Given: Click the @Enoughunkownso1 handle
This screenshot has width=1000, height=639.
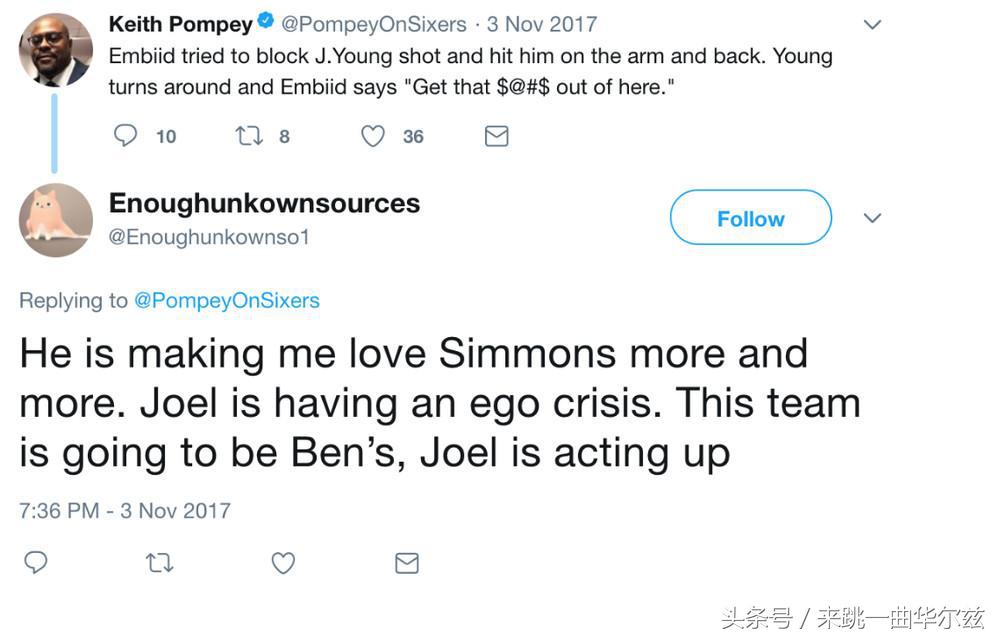Looking at the screenshot, I should [209, 237].
